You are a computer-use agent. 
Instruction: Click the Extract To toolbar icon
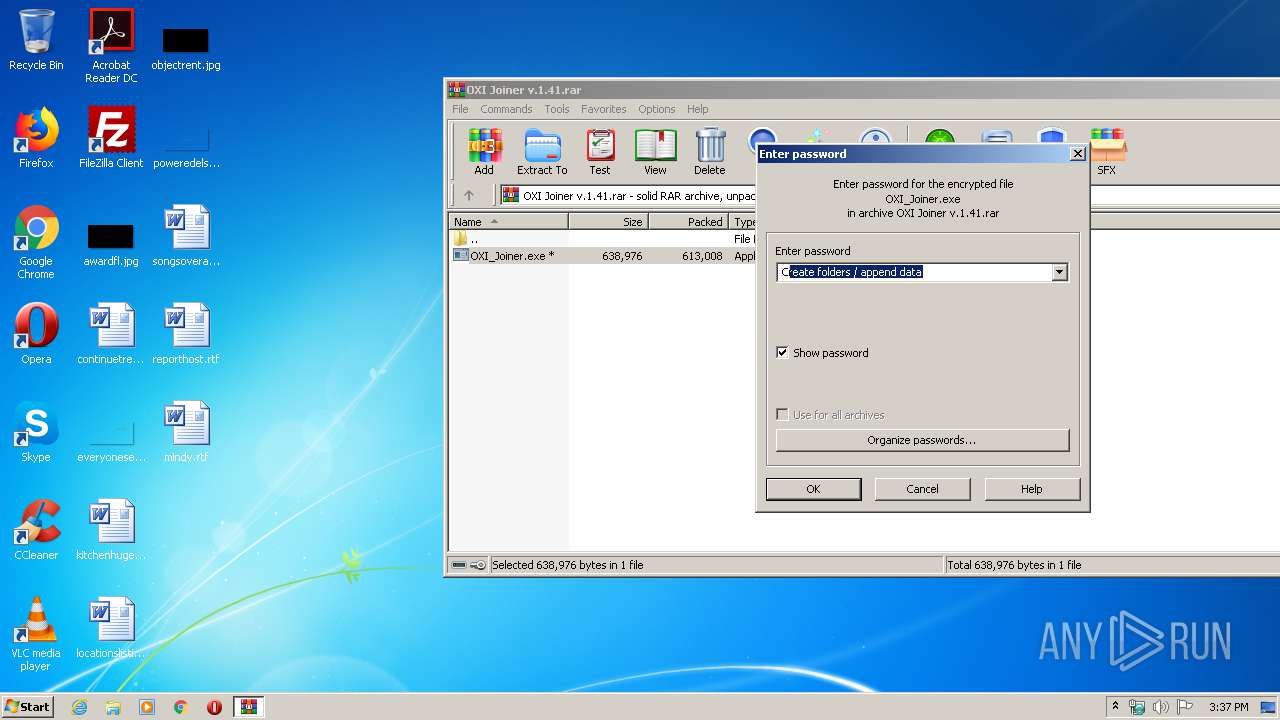click(x=542, y=152)
